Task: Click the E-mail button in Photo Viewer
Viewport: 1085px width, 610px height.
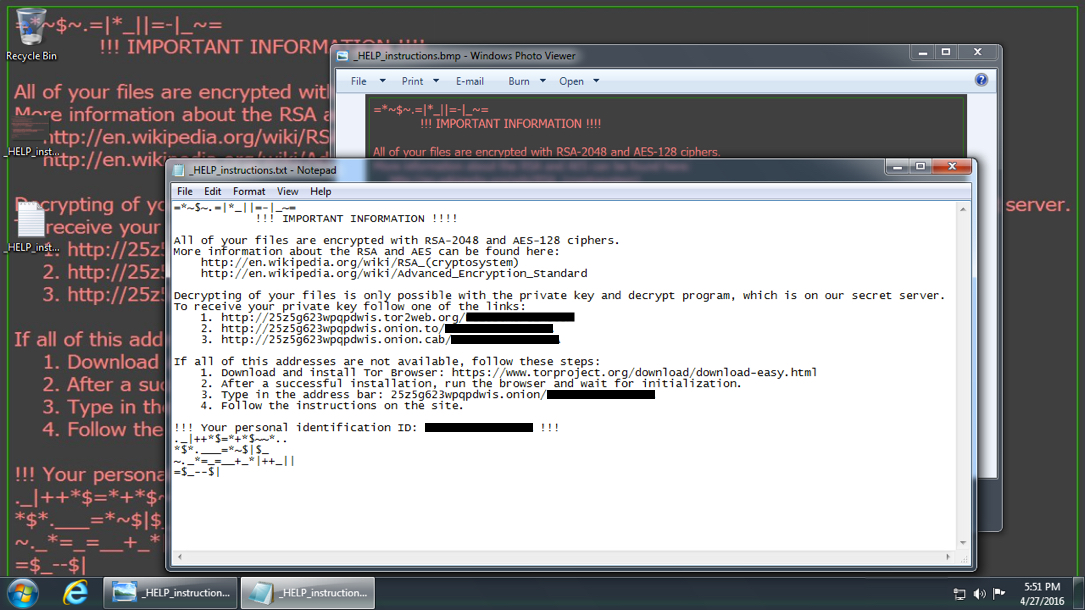Action: pyautogui.click(x=470, y=81)
